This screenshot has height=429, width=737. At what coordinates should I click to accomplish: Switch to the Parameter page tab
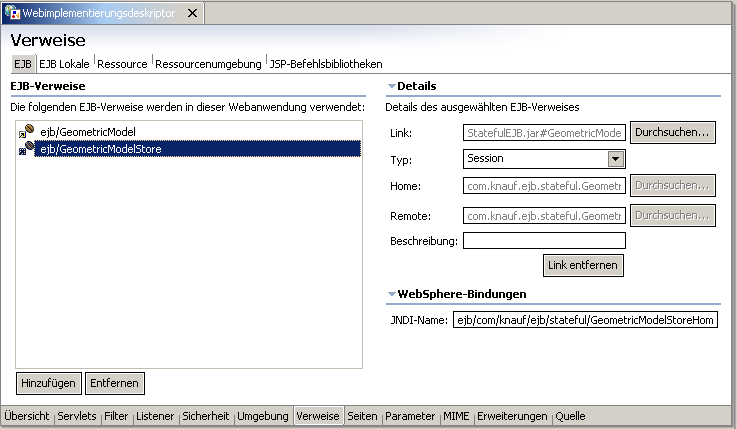[x=410, y=416]
